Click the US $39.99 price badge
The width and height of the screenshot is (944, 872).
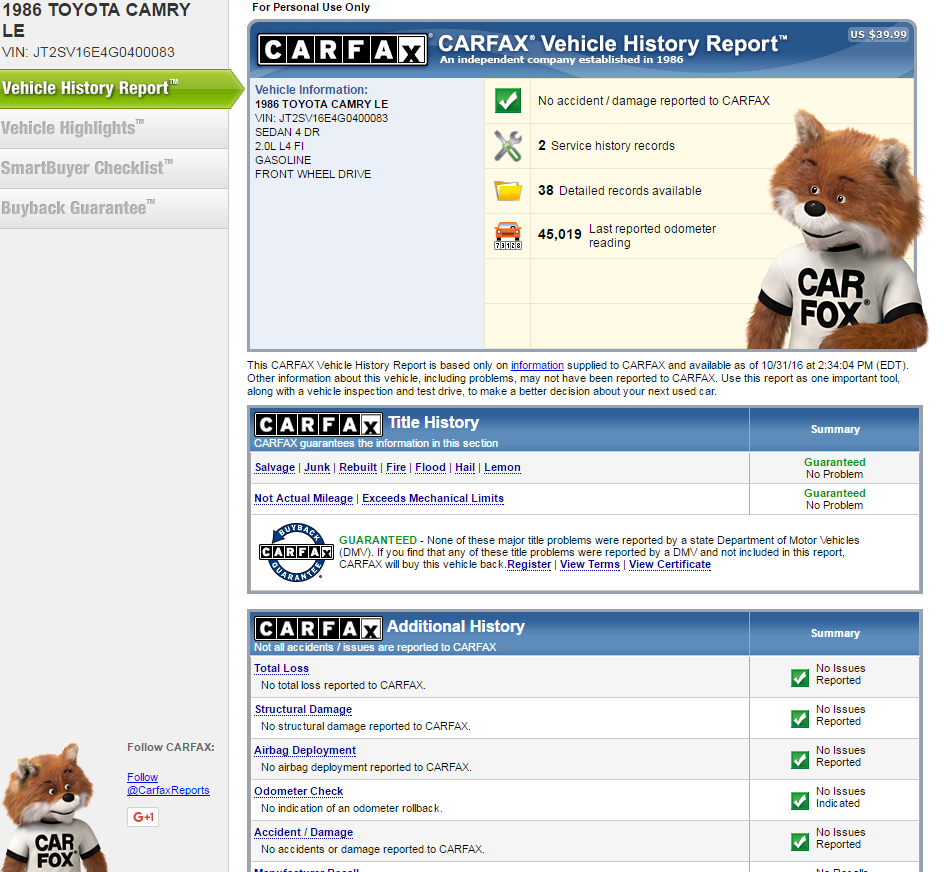878,34
